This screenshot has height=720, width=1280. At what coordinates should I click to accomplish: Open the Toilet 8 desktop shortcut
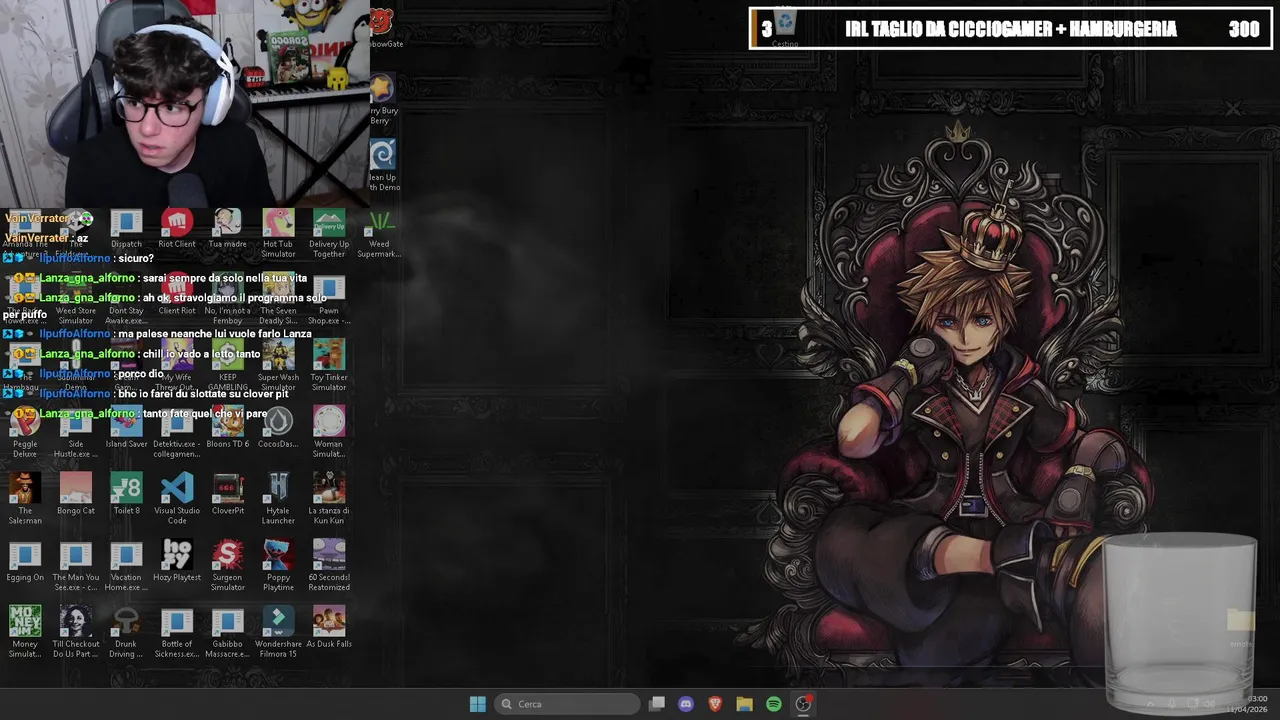[126, 496]
